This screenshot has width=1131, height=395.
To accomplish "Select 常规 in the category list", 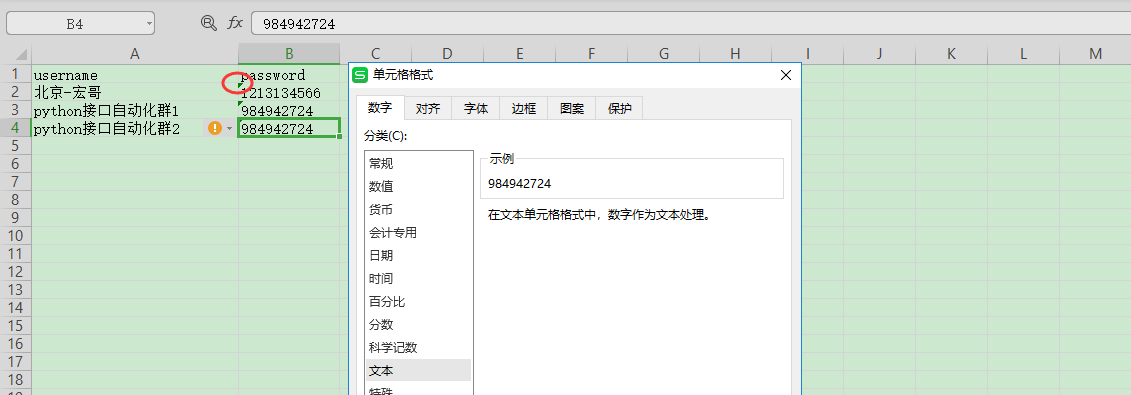I will [x=418, y=164].
